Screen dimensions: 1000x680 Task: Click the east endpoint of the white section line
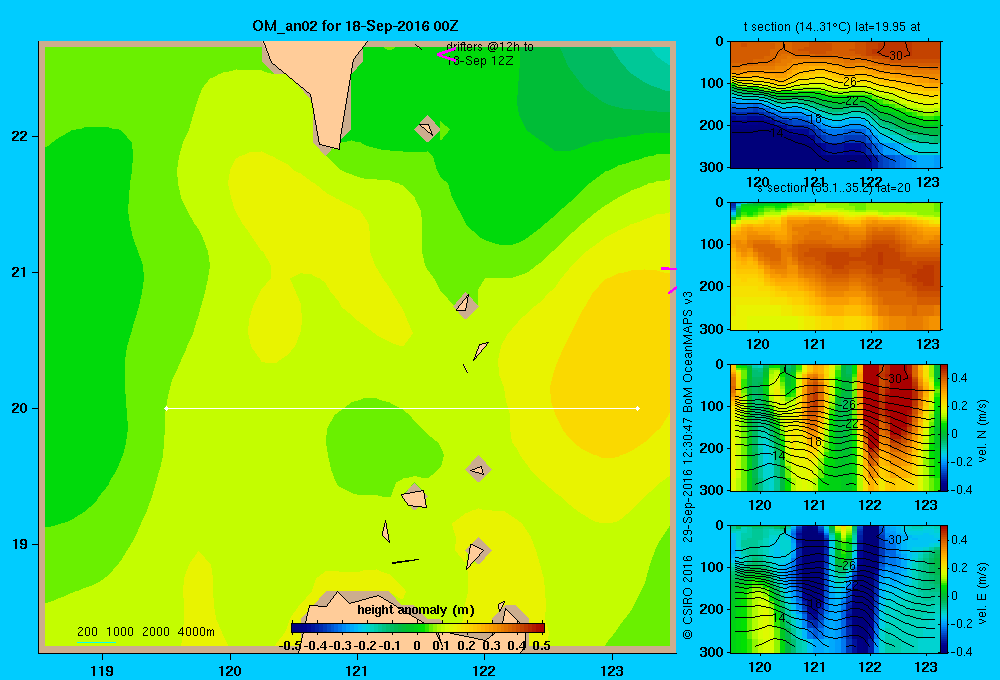click(x=638, y=408)
